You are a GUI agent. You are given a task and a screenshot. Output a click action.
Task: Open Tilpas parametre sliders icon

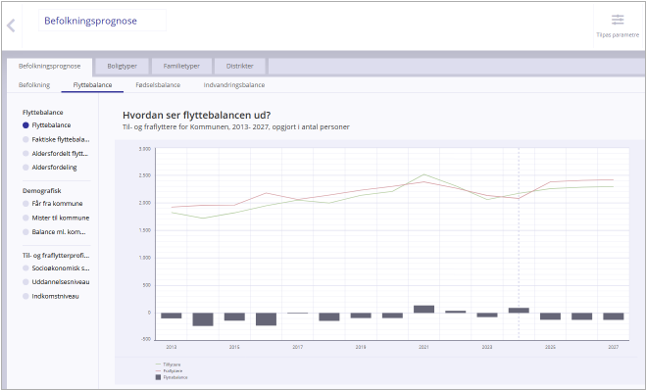pyautogui.click(x=617, y=20)
